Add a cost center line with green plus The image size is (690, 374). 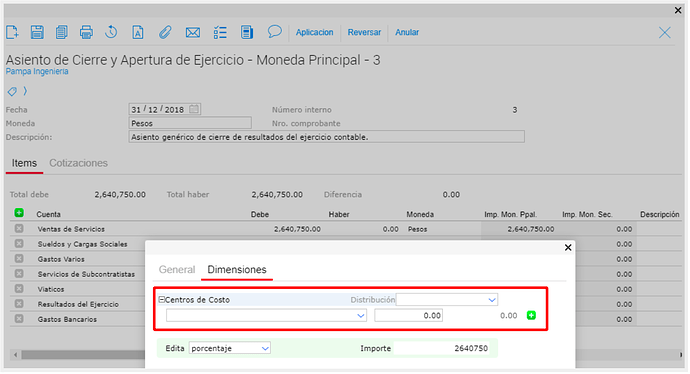531,315
